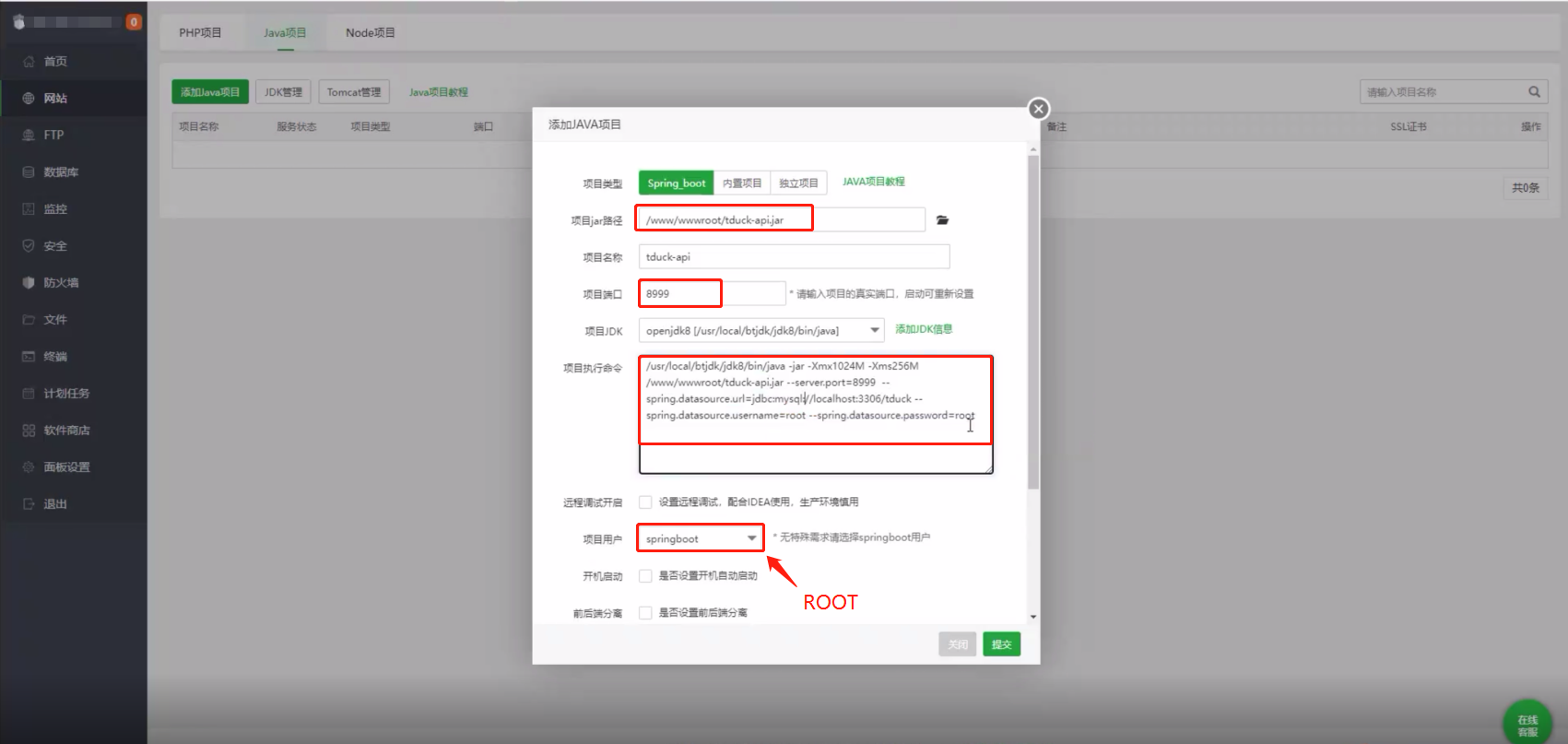This screenshot has width=1568, height=744.
Task: Click the search magnifier icon in the project search
Action: (1534, 92)
